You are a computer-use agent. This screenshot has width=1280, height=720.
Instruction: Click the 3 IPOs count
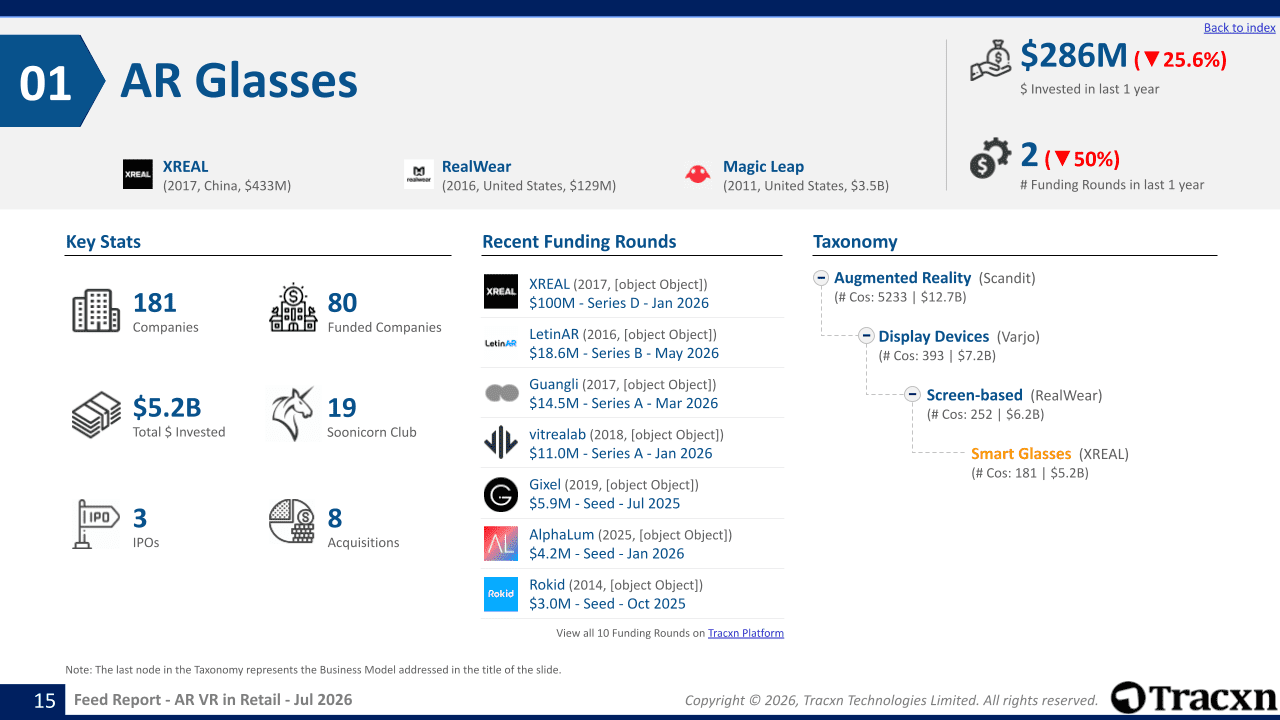coord(140,518)
